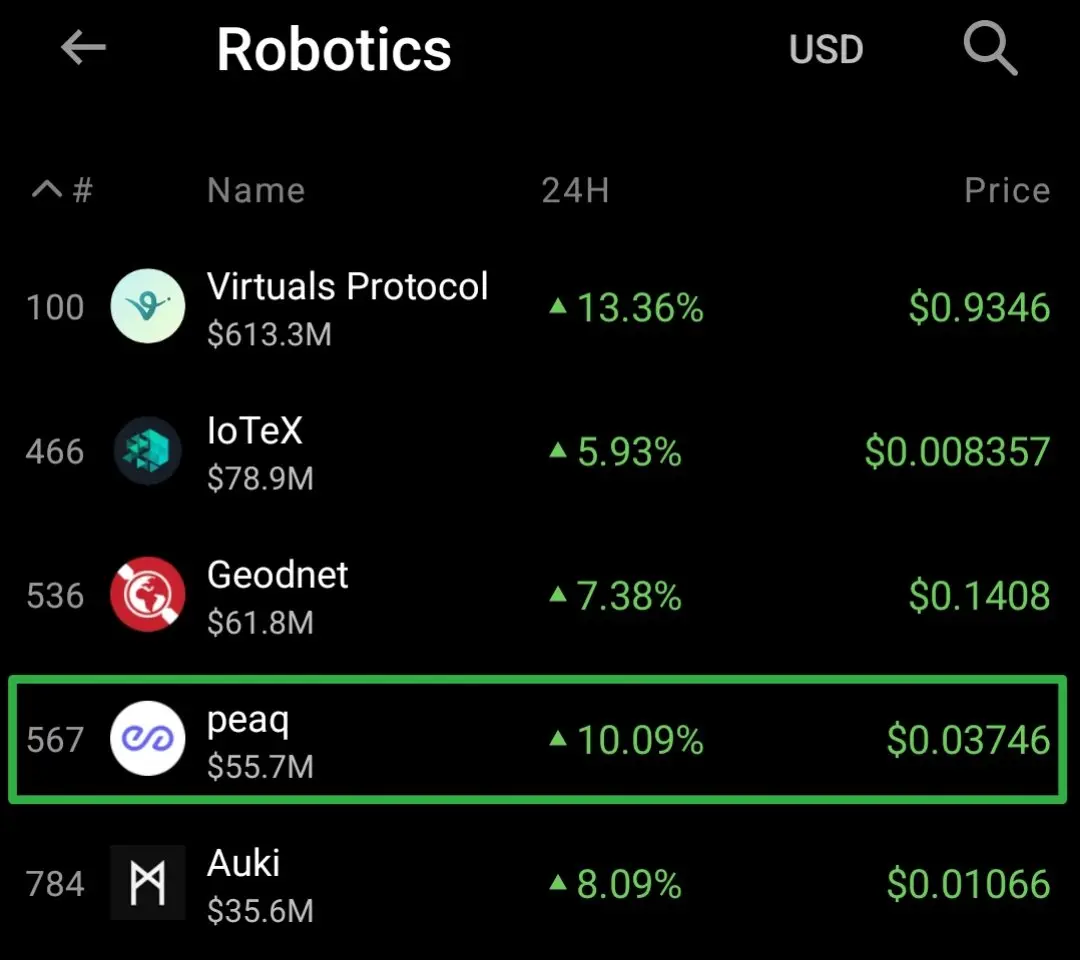Image resolution: width=1080 pixels, height=960 pixels.
Task: Open Auki coin name link
Action: (243, 863)
